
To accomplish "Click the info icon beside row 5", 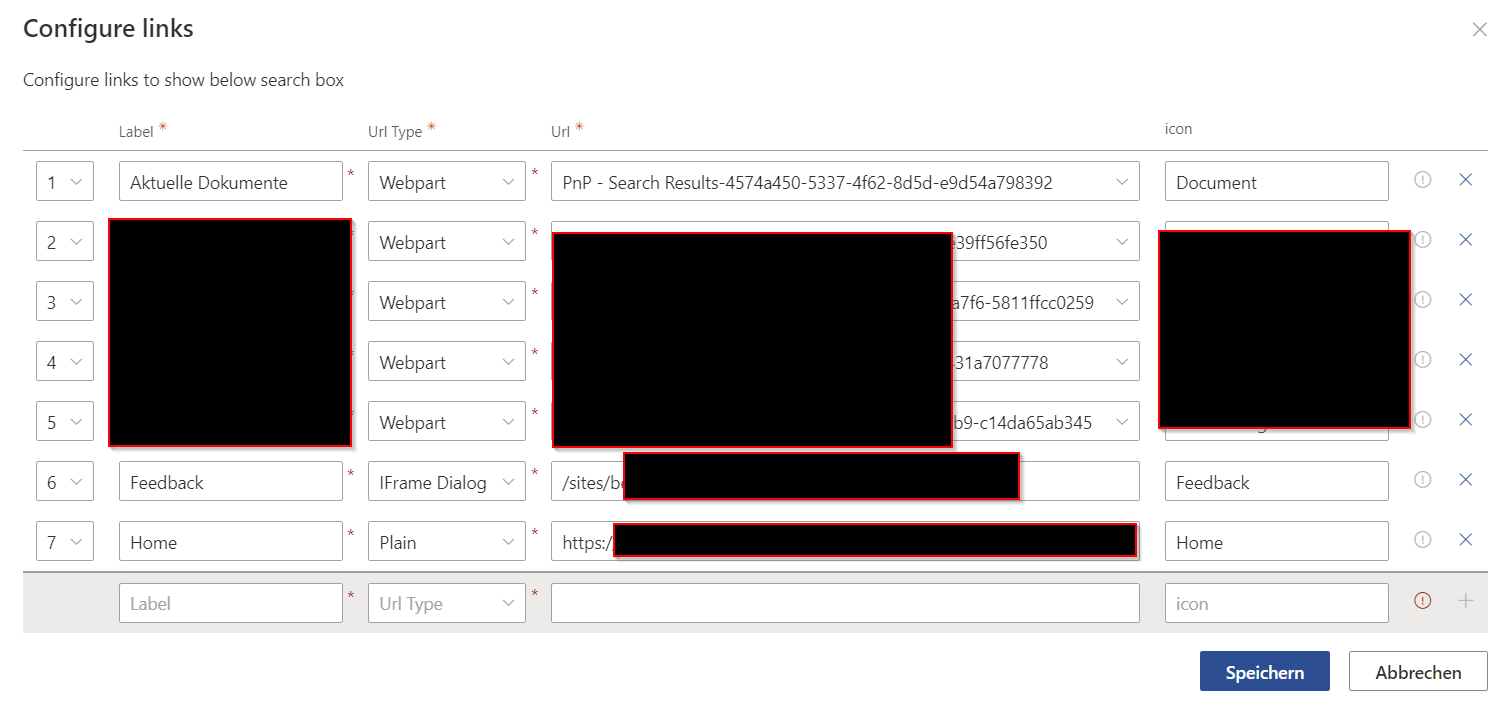I will (x=1422, y=420).
